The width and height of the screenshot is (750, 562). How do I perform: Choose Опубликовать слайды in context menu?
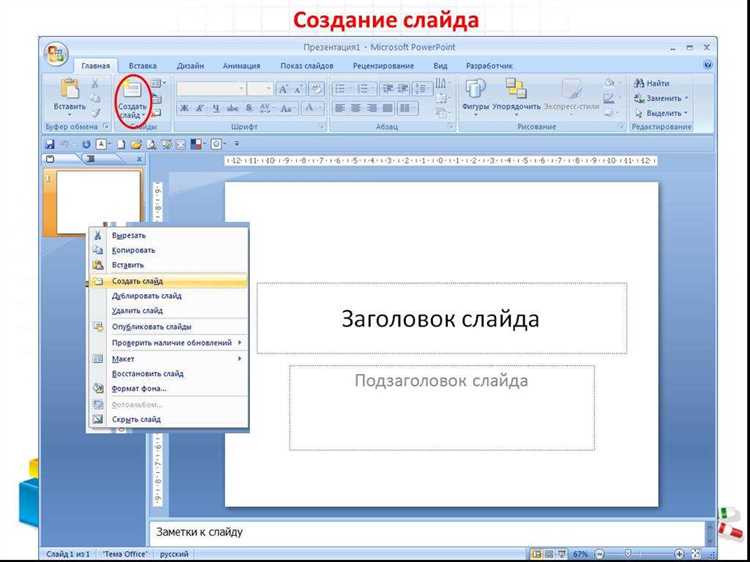click(x=169, y=327)
